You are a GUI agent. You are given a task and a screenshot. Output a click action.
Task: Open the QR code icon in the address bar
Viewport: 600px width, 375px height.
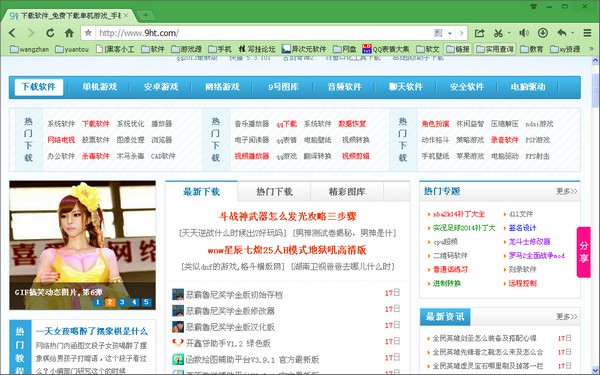click(438, 33)
